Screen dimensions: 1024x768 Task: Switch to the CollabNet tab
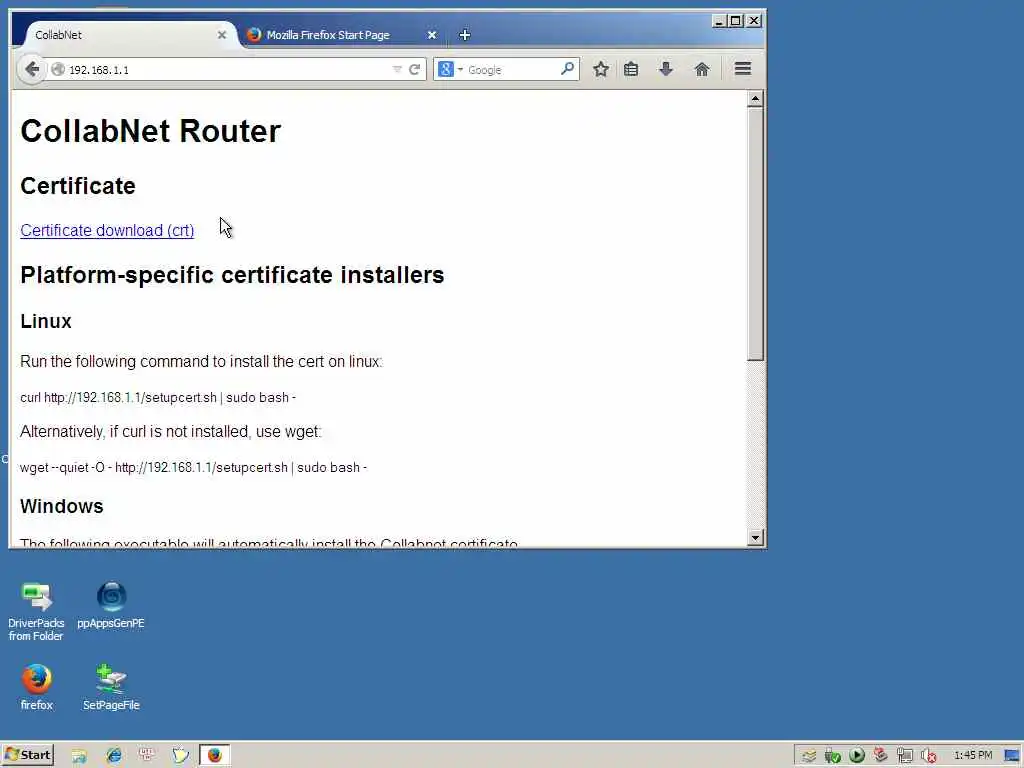(124, 35)
